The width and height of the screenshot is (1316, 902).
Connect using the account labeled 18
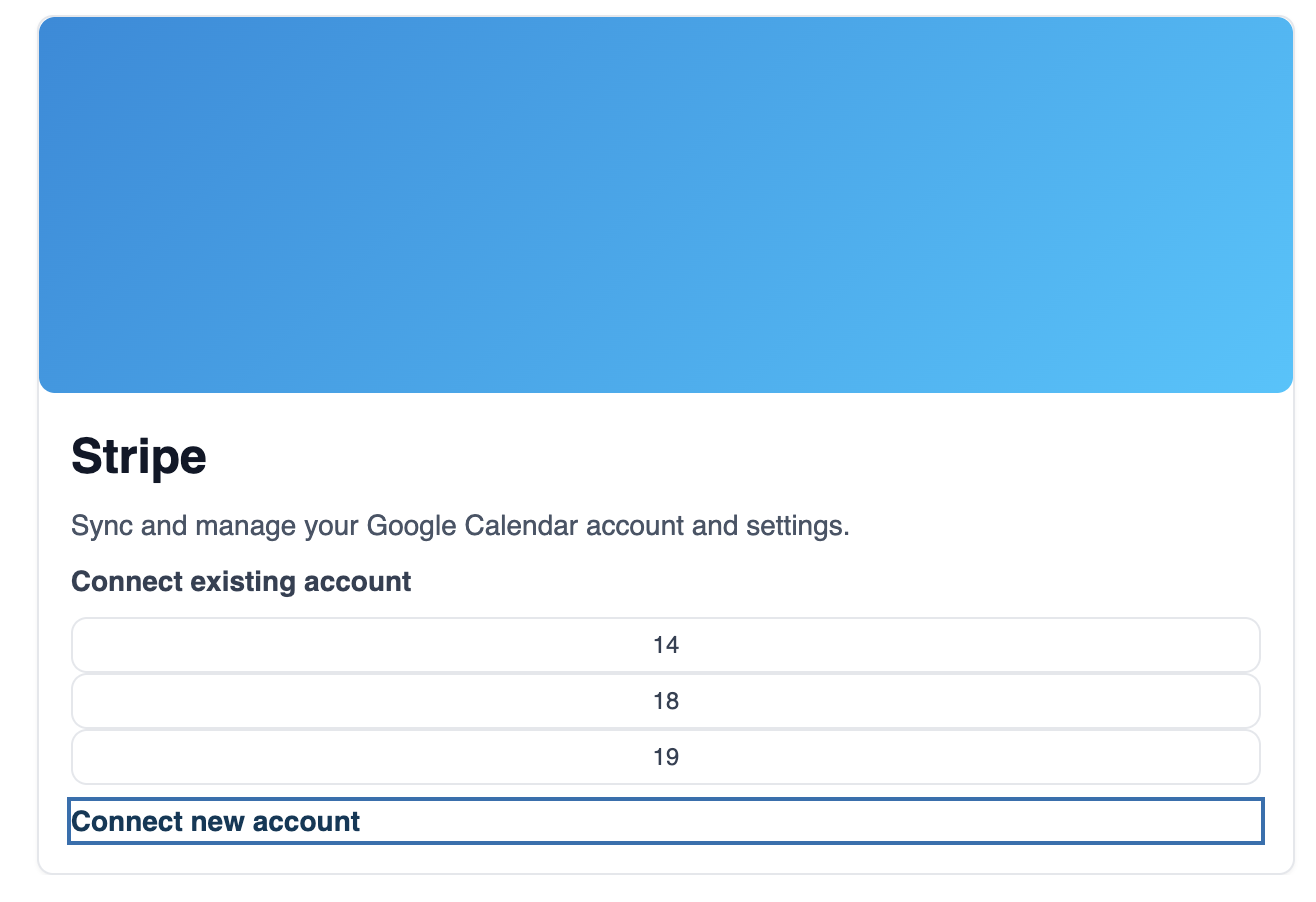tap(665, 701)
